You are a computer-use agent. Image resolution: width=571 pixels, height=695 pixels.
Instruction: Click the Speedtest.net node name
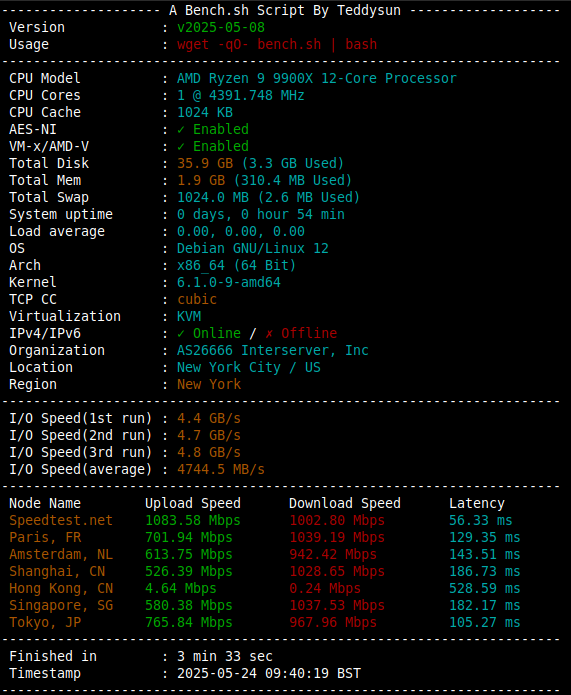point(61,520)
